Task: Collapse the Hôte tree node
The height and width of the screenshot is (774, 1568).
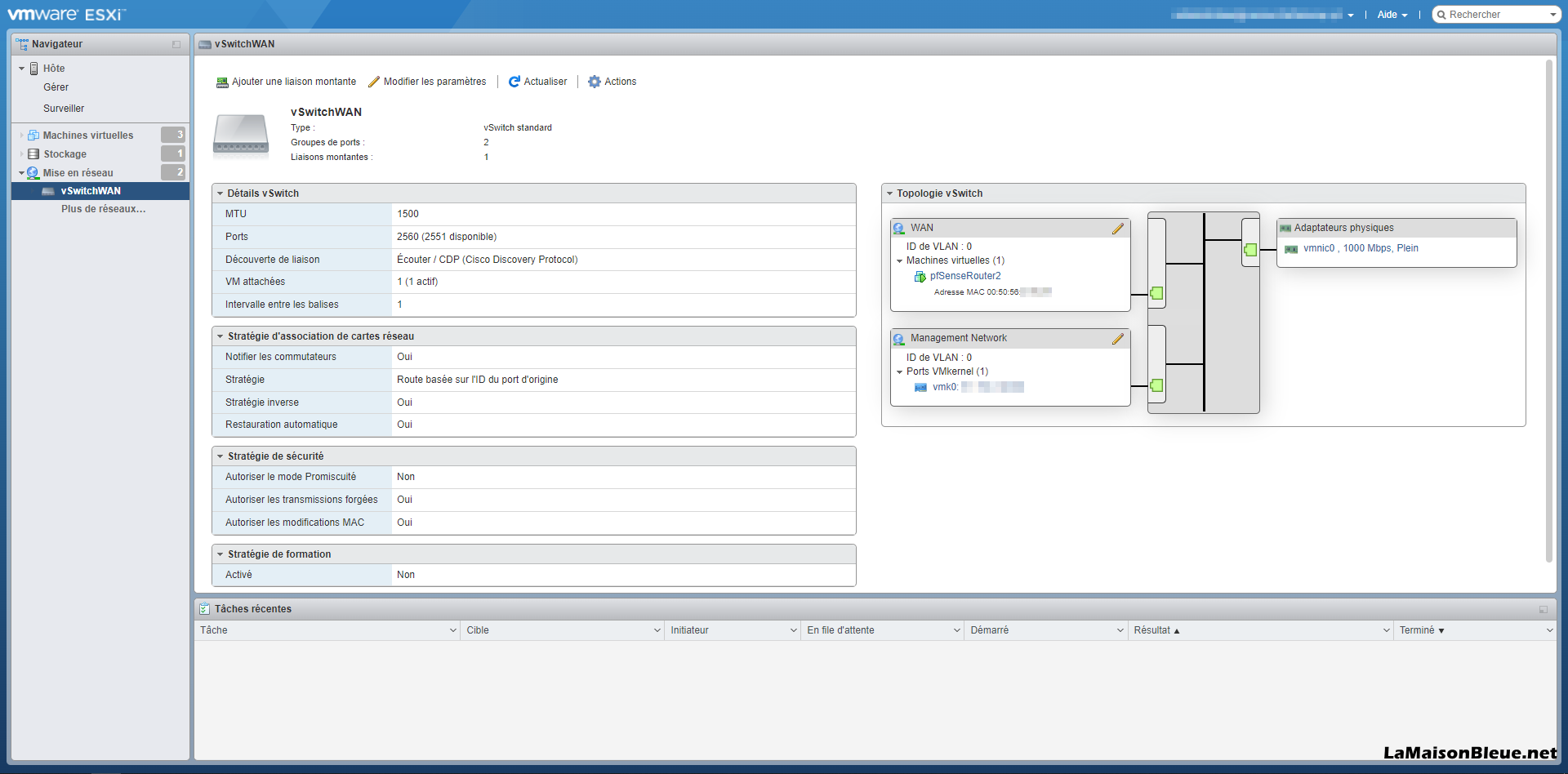Action: click(21, 69)
